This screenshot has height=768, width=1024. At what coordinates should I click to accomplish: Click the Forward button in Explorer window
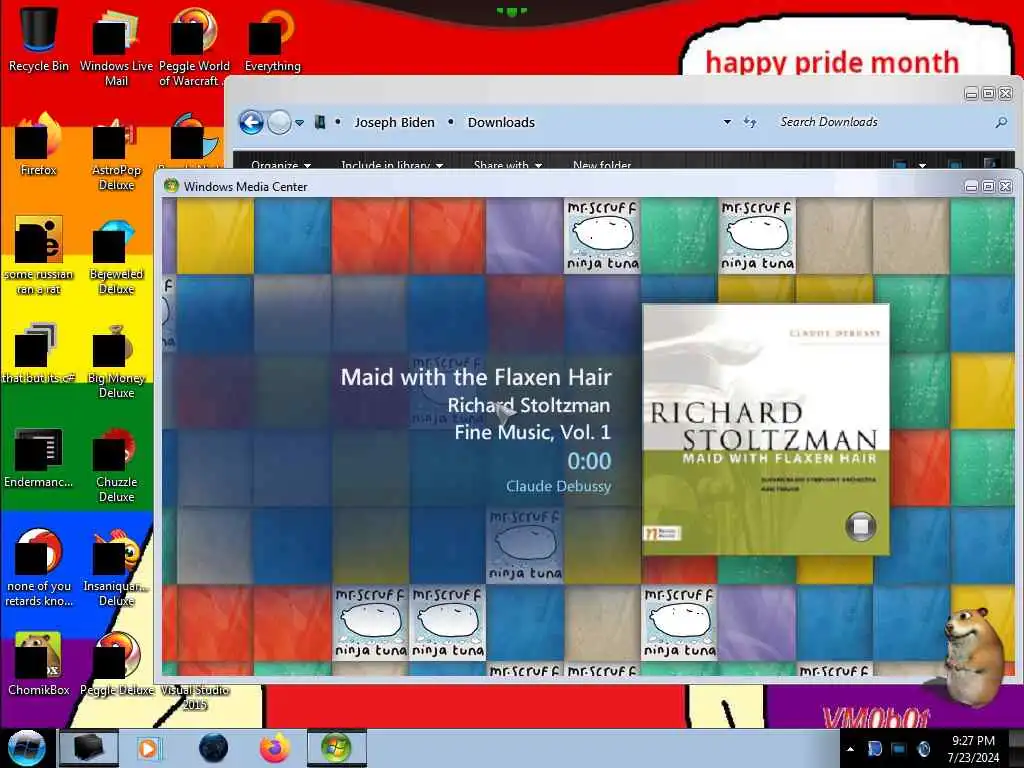click(x=280, y=122)
